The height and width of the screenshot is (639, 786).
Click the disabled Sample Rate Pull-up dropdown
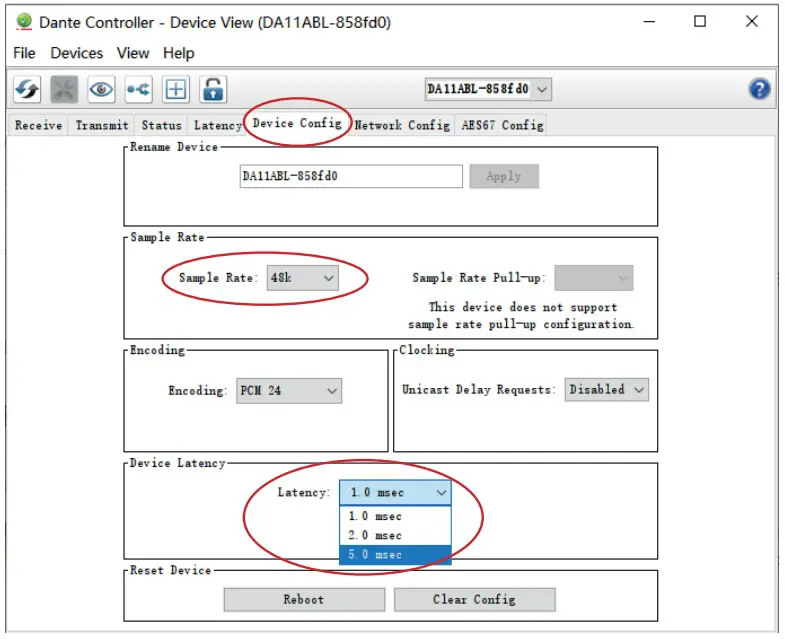594,278
